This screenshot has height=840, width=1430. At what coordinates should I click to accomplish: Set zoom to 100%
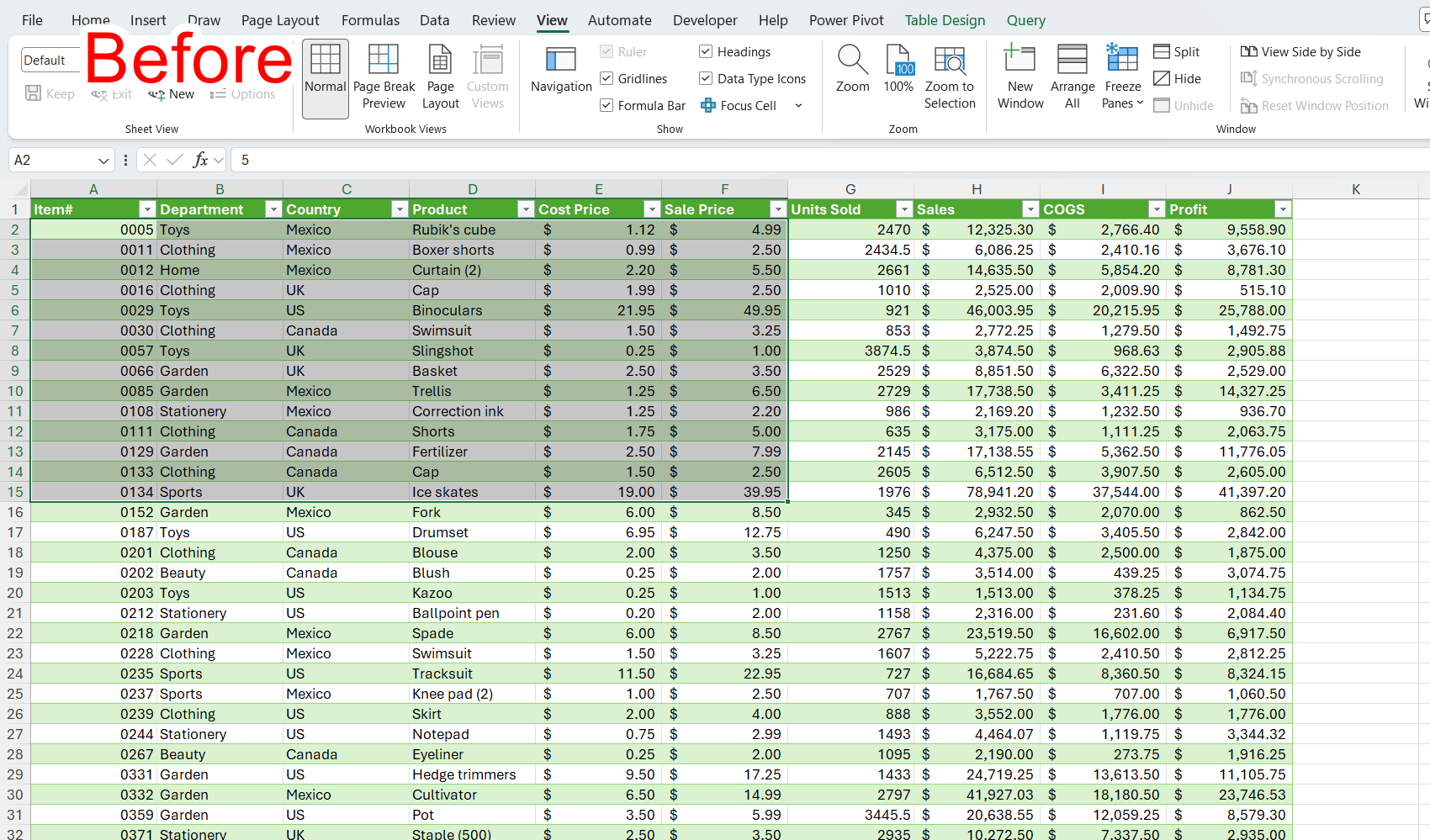pyautogui.click(x=898, y=70)
